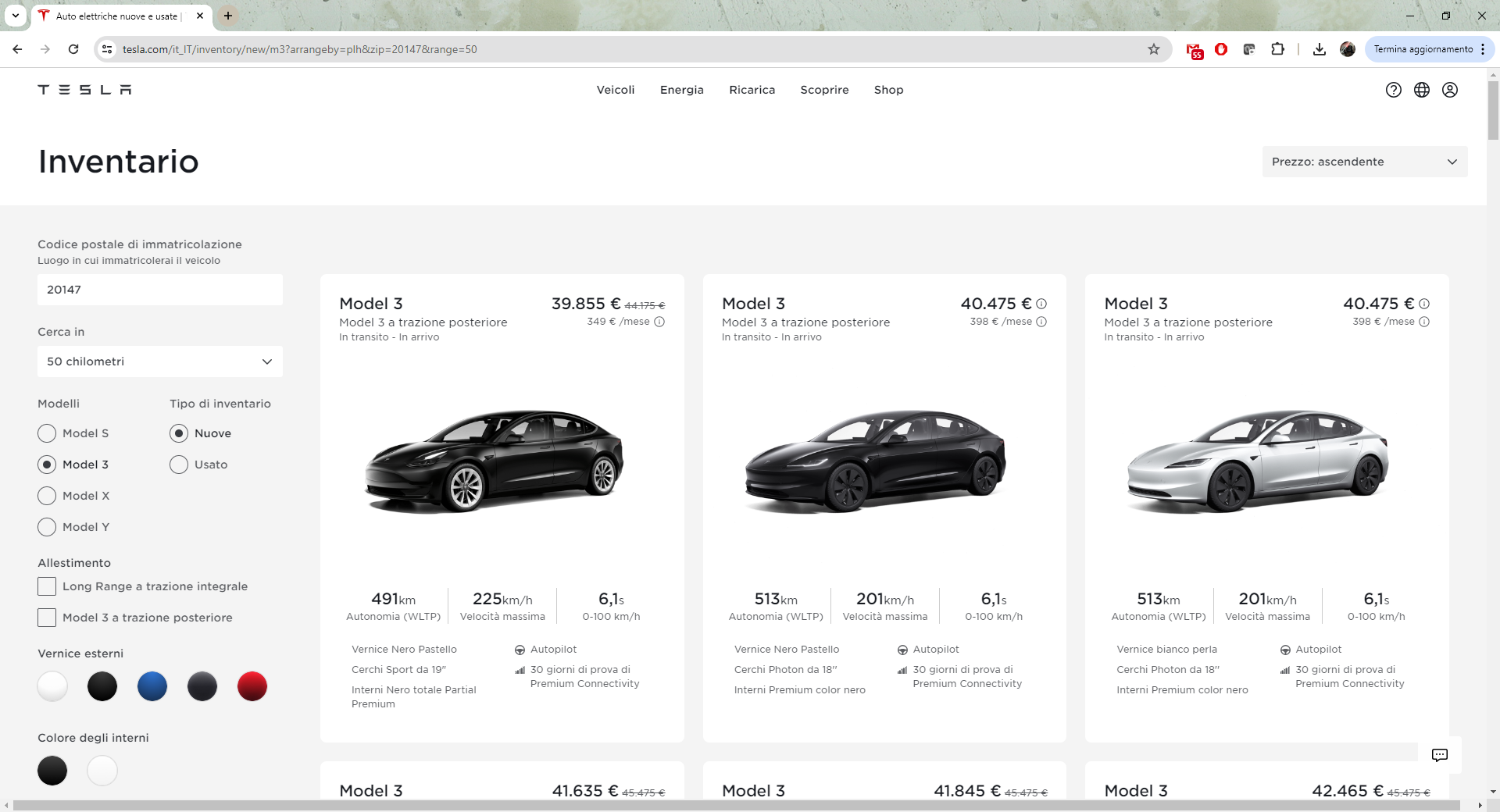
Task: Filter by black interior color
Action: 52,771
